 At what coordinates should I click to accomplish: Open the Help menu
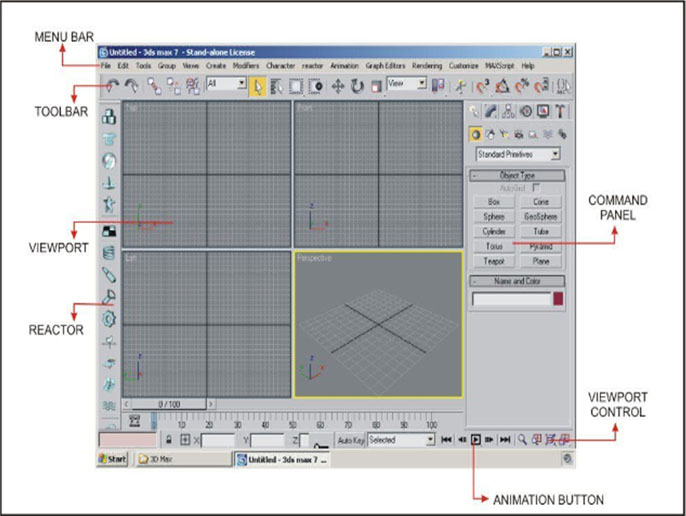[x=528, y=66]
